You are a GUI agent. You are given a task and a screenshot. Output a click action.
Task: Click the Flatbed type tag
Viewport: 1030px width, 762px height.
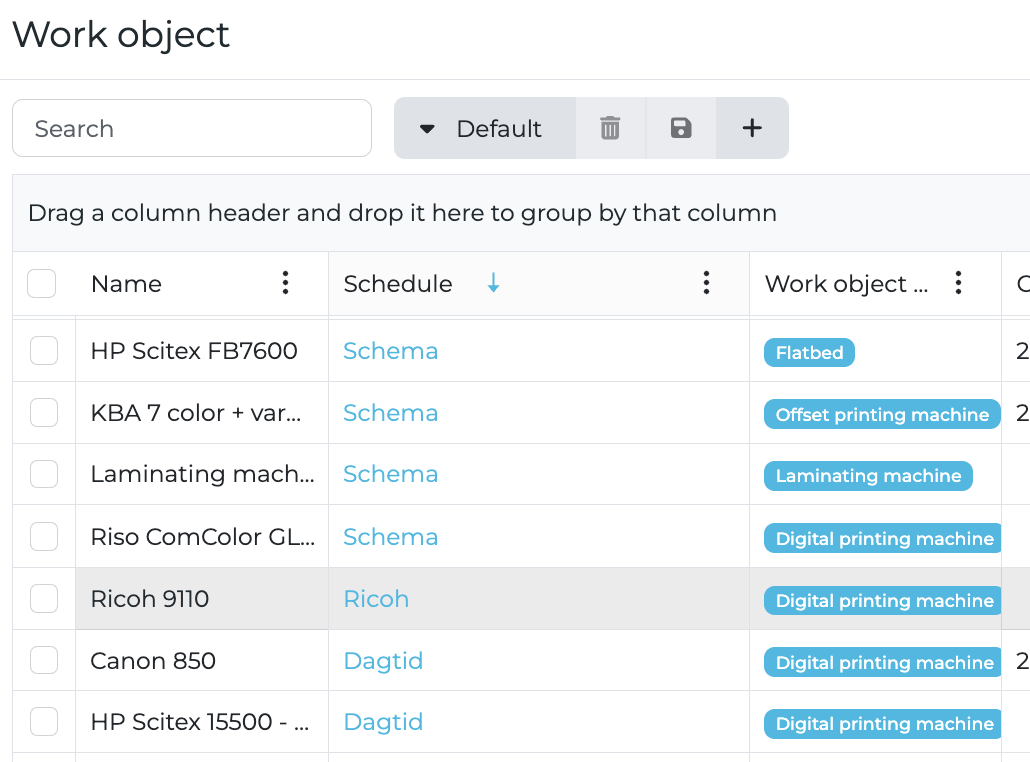(809, 352)
